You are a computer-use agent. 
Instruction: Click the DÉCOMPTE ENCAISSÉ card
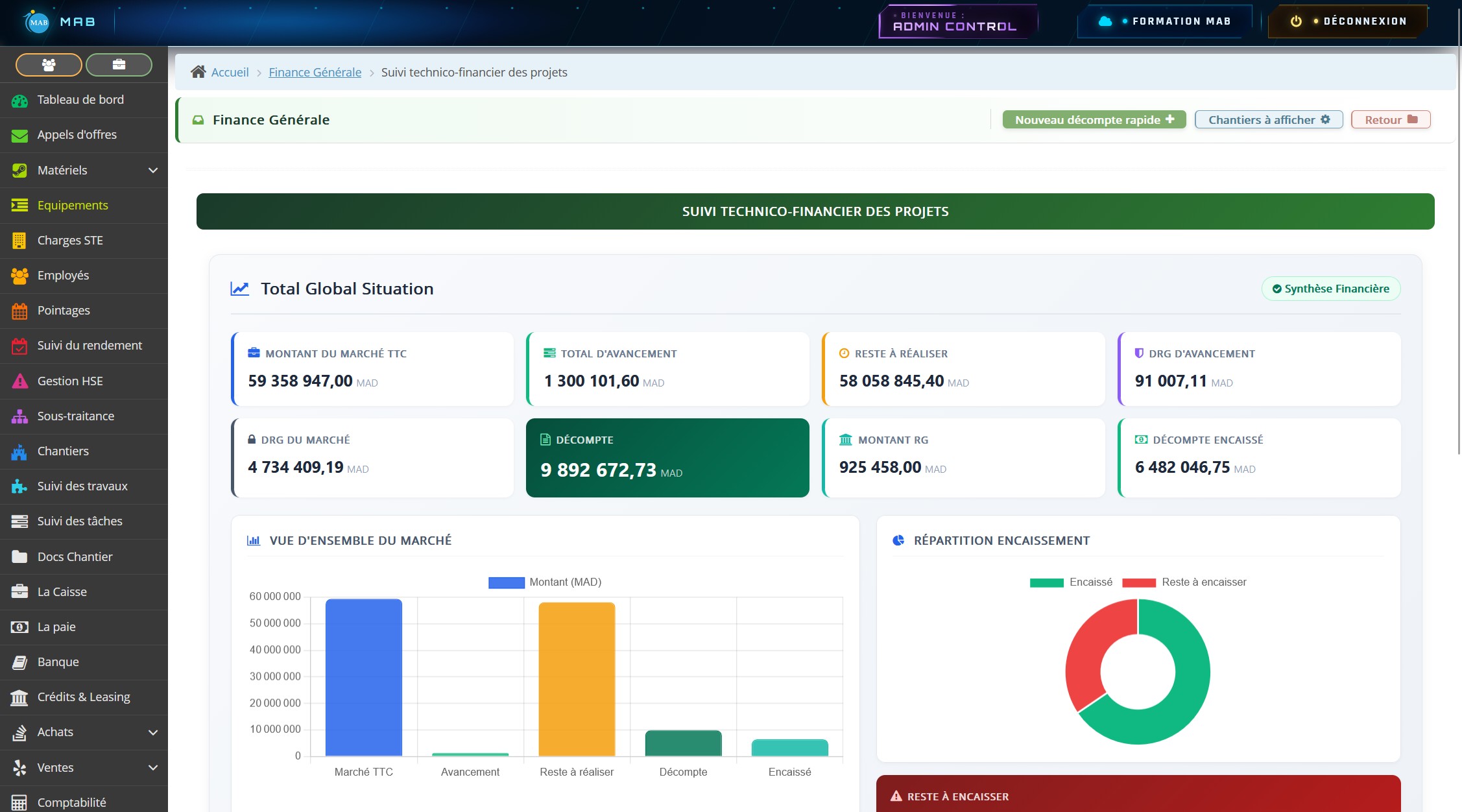tap(1259, 458)
